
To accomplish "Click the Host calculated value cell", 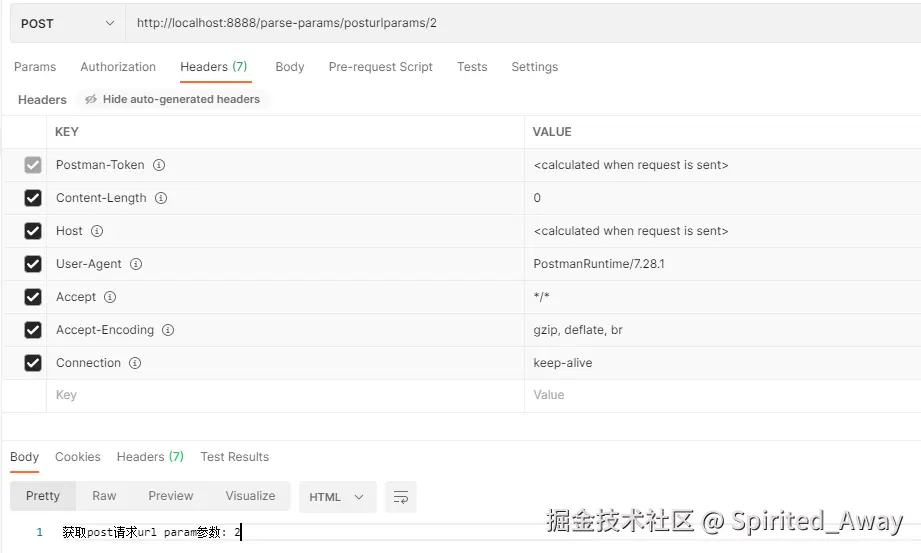I will pos(722,231).
